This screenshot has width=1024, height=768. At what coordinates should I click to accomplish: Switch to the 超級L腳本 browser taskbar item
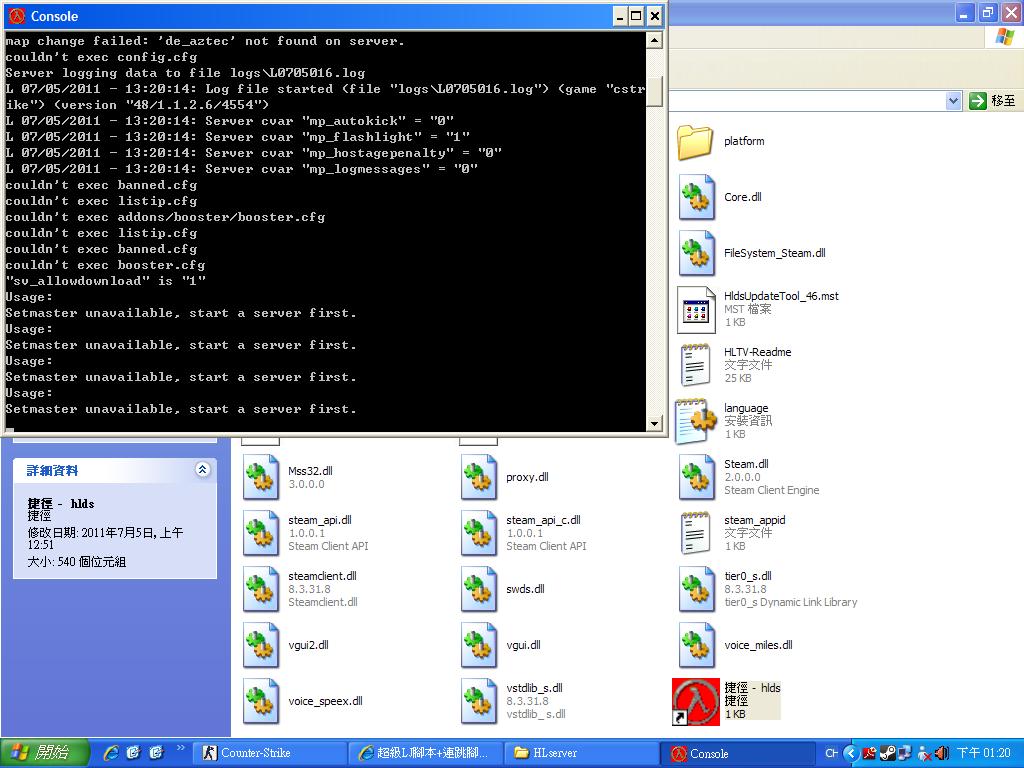tap(426, 753)
